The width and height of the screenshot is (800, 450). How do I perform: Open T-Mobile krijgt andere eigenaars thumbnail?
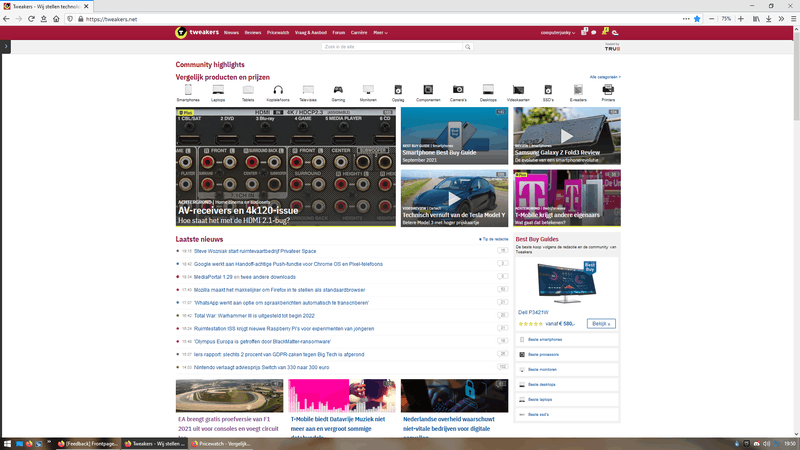click(x=567, y=198)
